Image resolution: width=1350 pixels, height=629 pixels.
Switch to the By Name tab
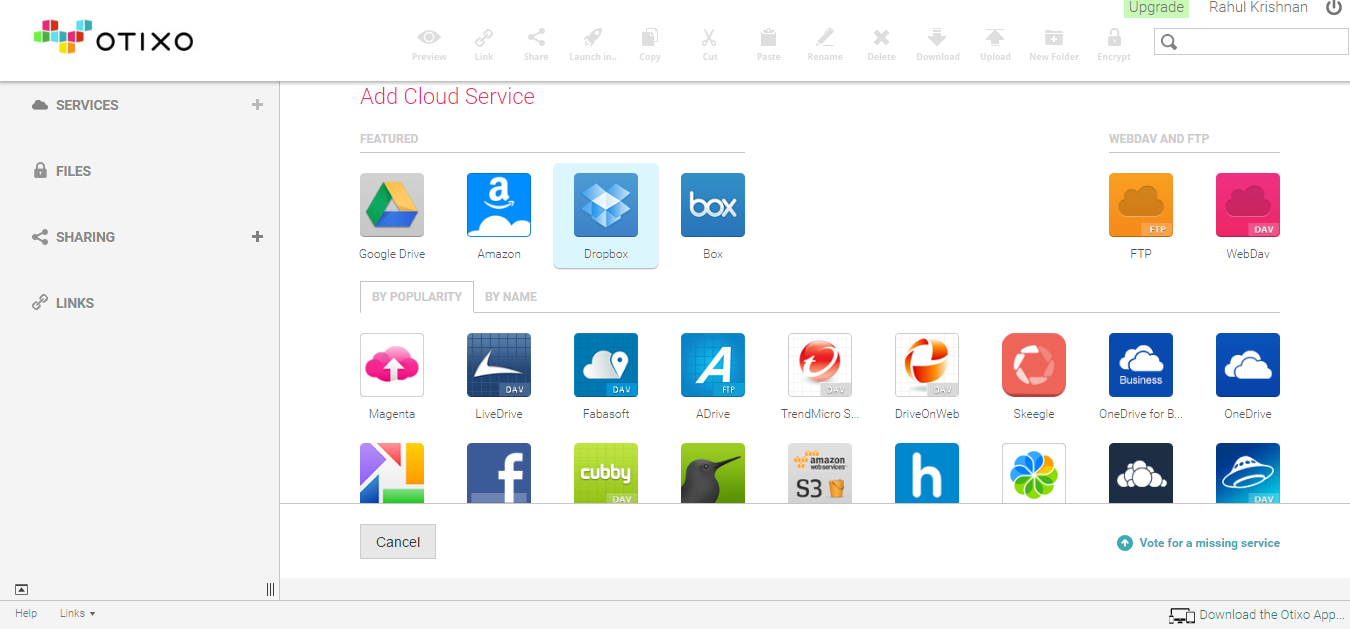click(x=511, y=297)
